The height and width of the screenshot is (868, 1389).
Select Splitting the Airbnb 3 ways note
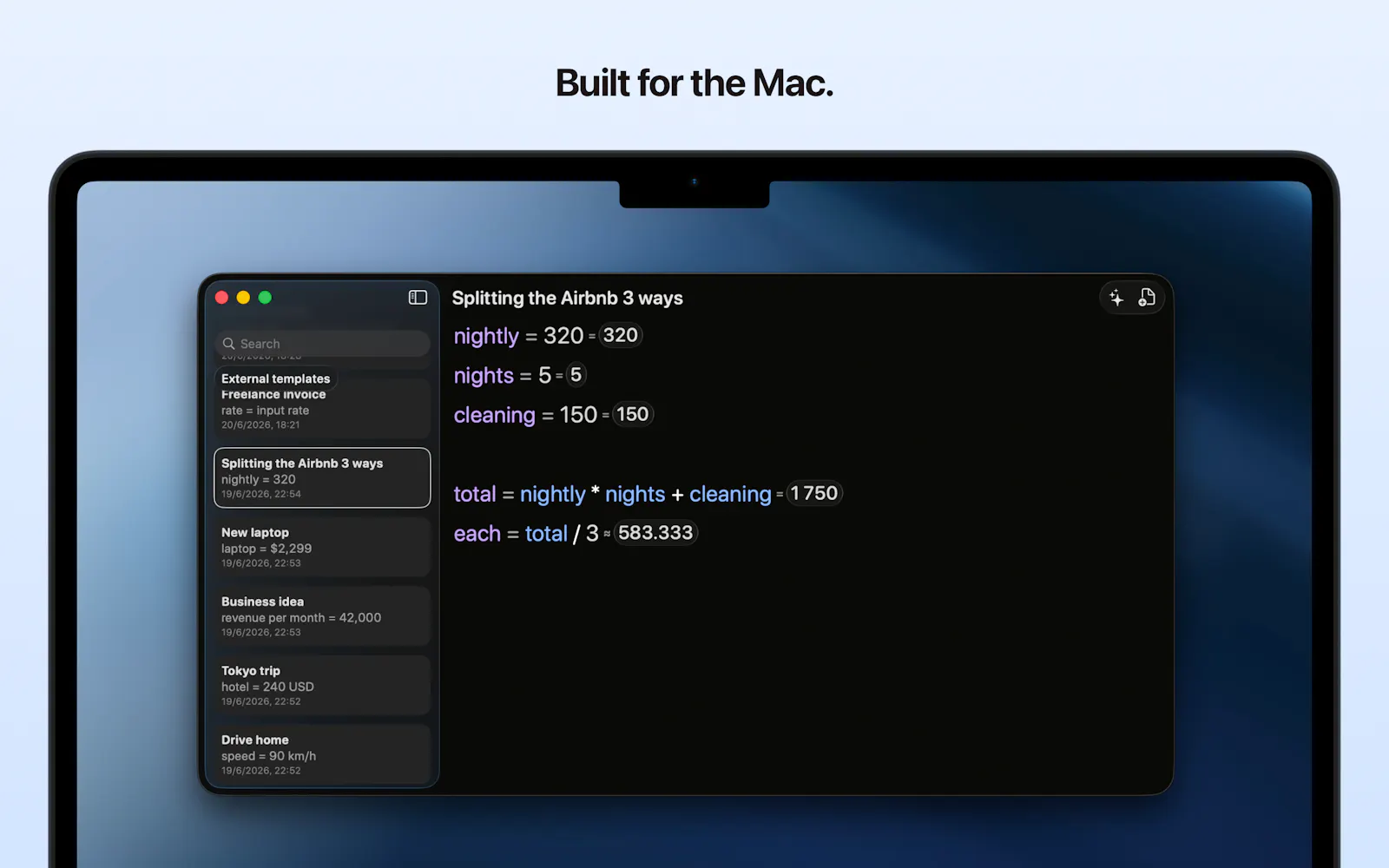point(322,477)
